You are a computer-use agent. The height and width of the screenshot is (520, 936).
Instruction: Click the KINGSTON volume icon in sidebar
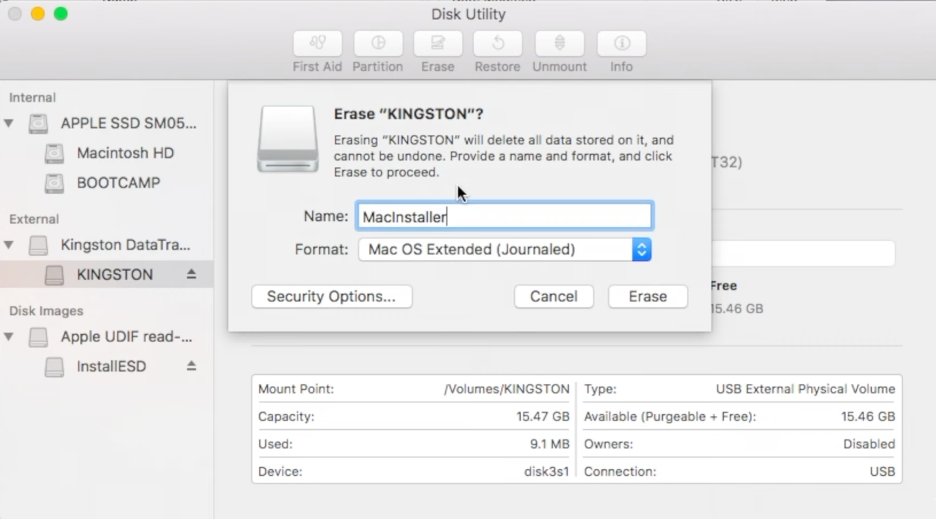point(54,275)
